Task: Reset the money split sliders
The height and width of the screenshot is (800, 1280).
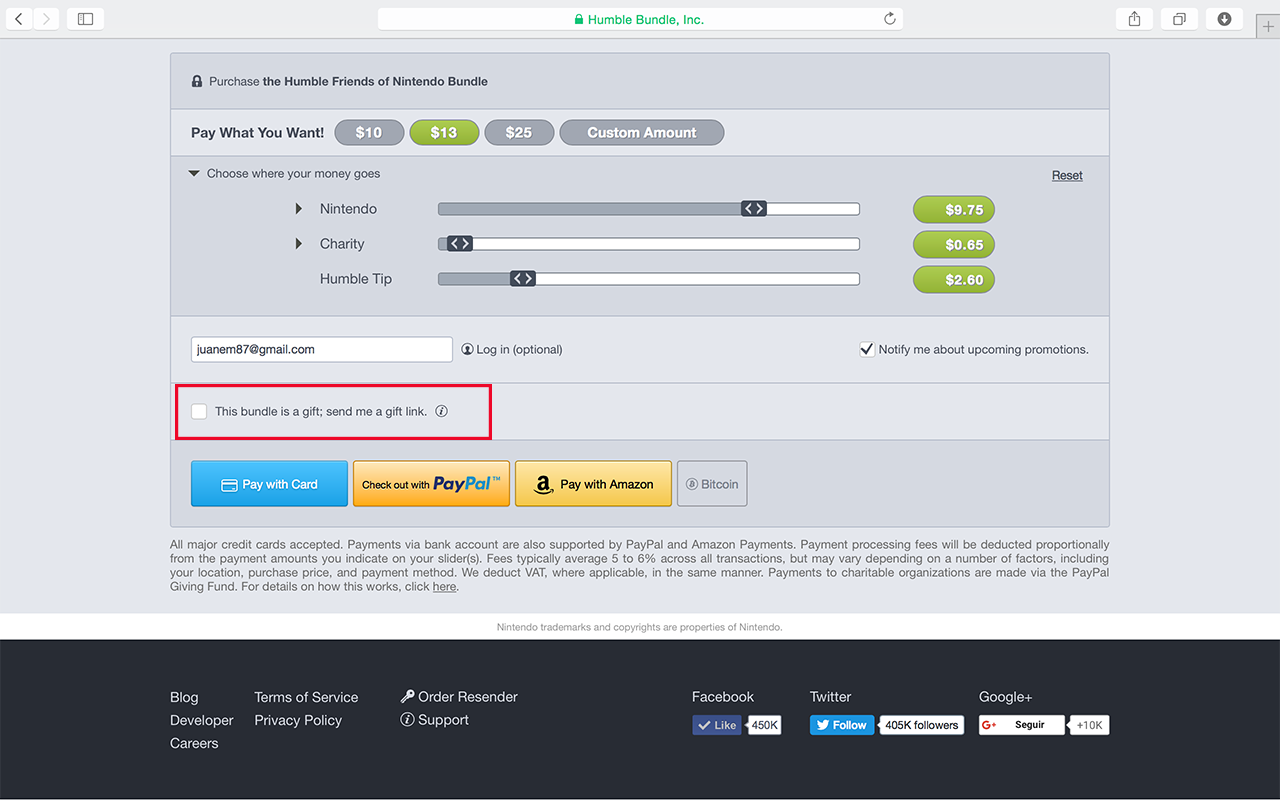Action: click(x=1067, y=175)
